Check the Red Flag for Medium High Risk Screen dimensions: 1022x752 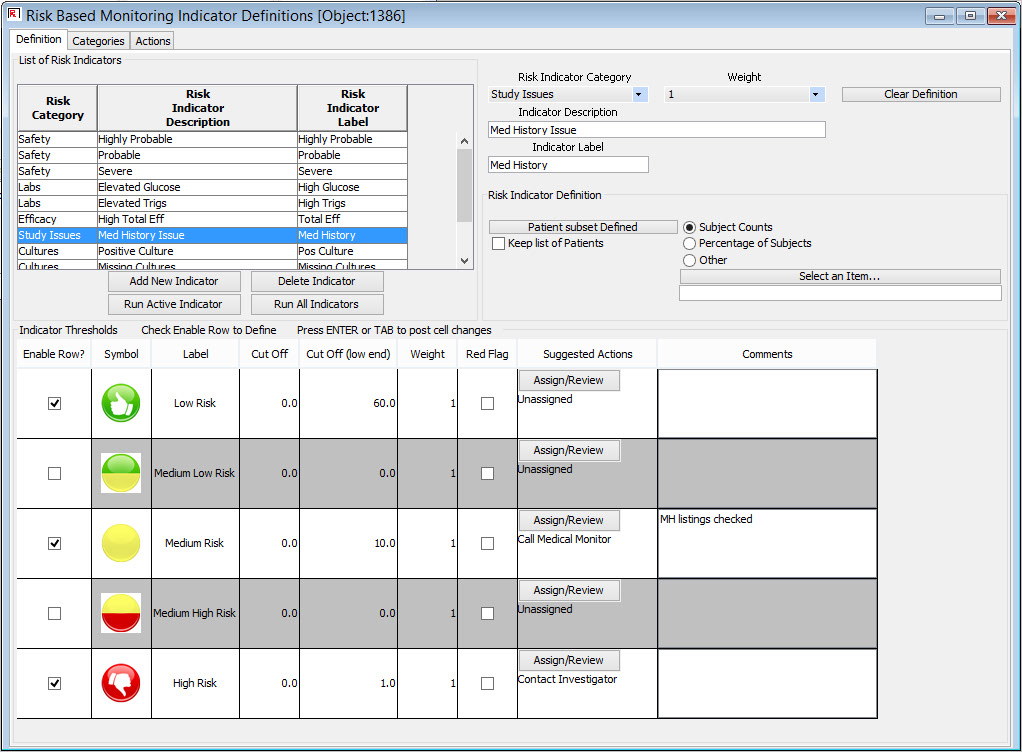(488, 613)
